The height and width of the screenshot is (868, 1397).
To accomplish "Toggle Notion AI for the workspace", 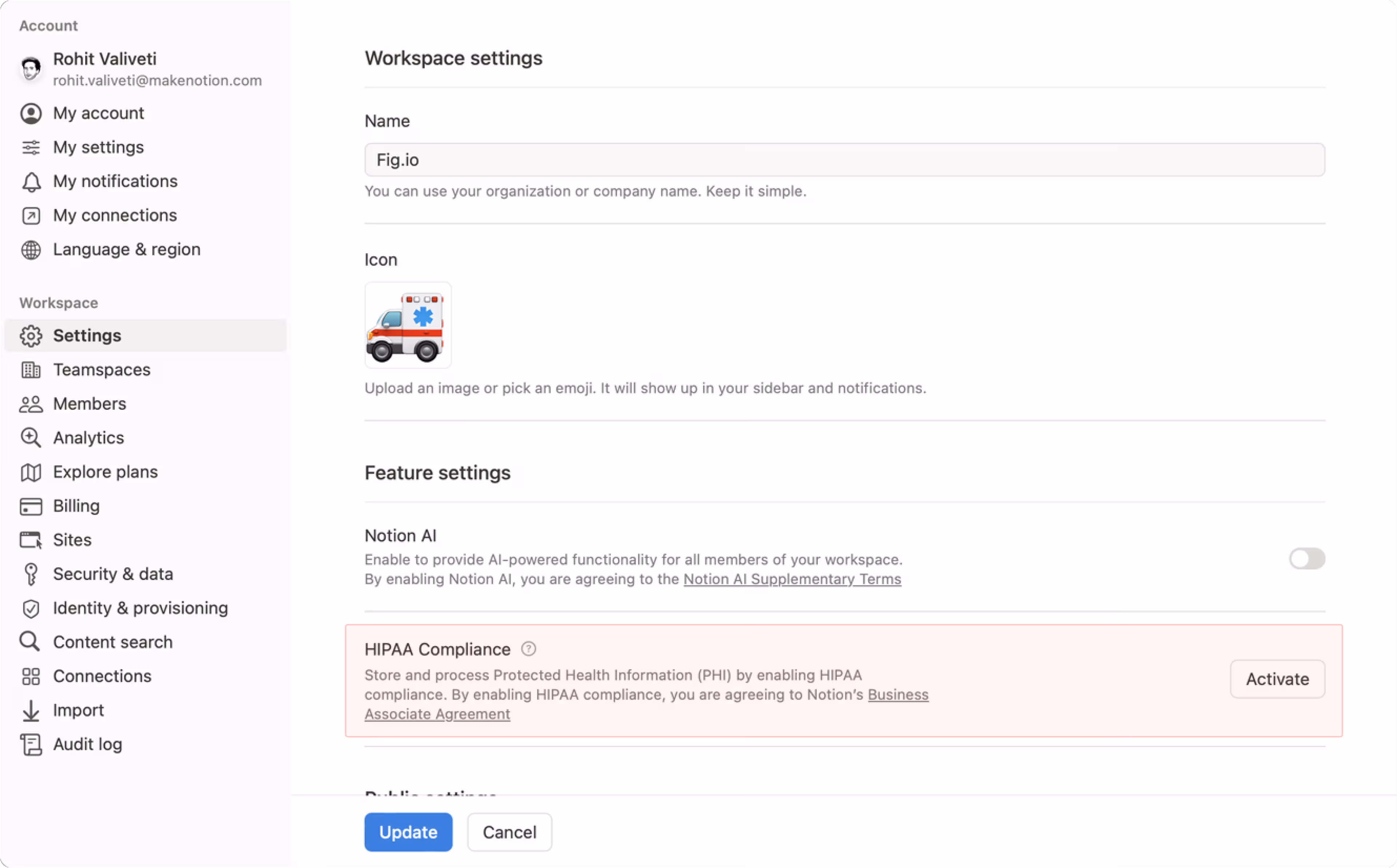I will (1307, 559).
